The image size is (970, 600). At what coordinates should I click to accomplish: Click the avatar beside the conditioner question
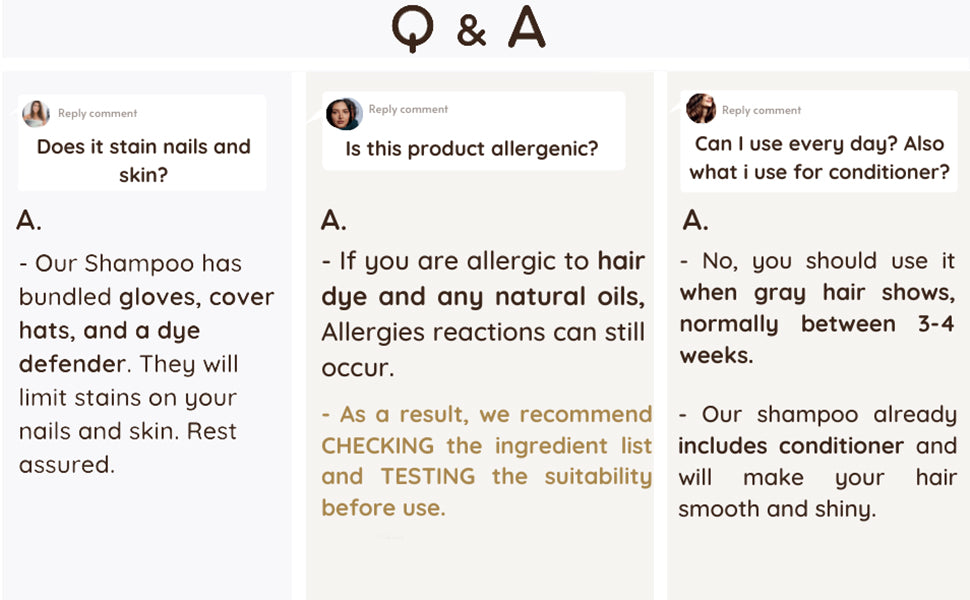[x=700, y=108]
